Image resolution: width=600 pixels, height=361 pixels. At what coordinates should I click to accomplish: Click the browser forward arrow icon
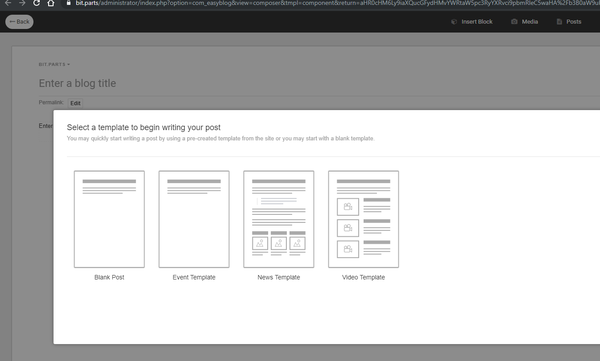[22, 3]
